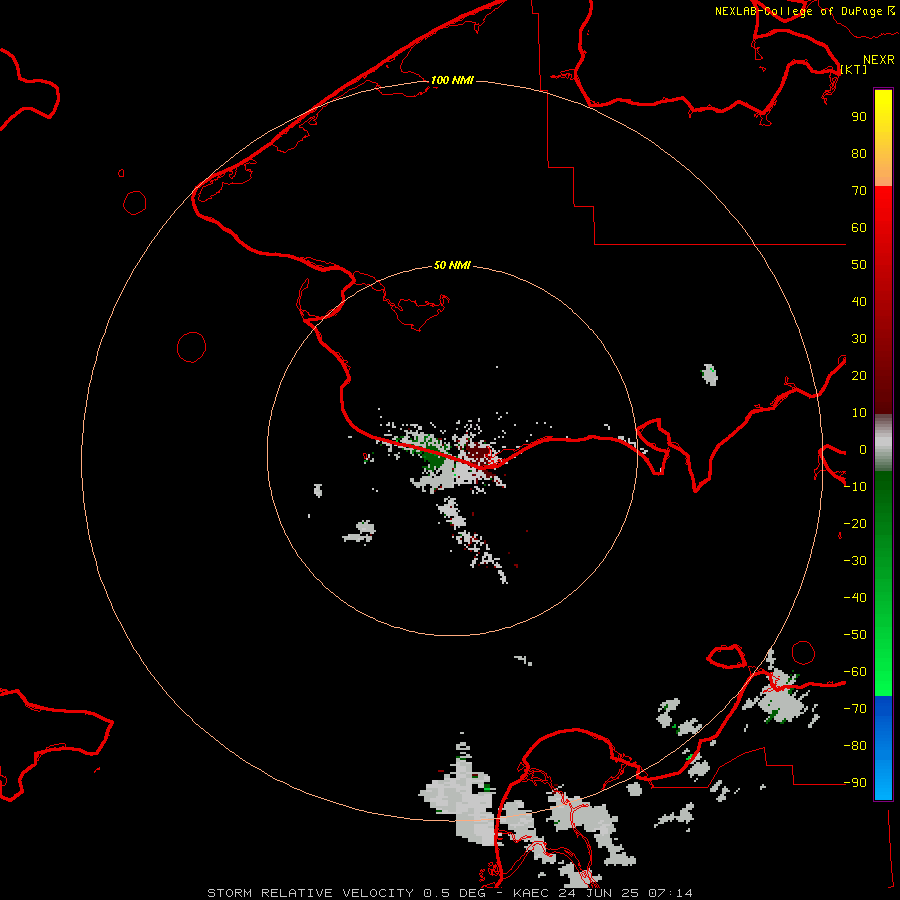Pick the blue bottom segment of color scale
Image resolution: width=900 pixels, height=900 pixels.
pos(883,748)
